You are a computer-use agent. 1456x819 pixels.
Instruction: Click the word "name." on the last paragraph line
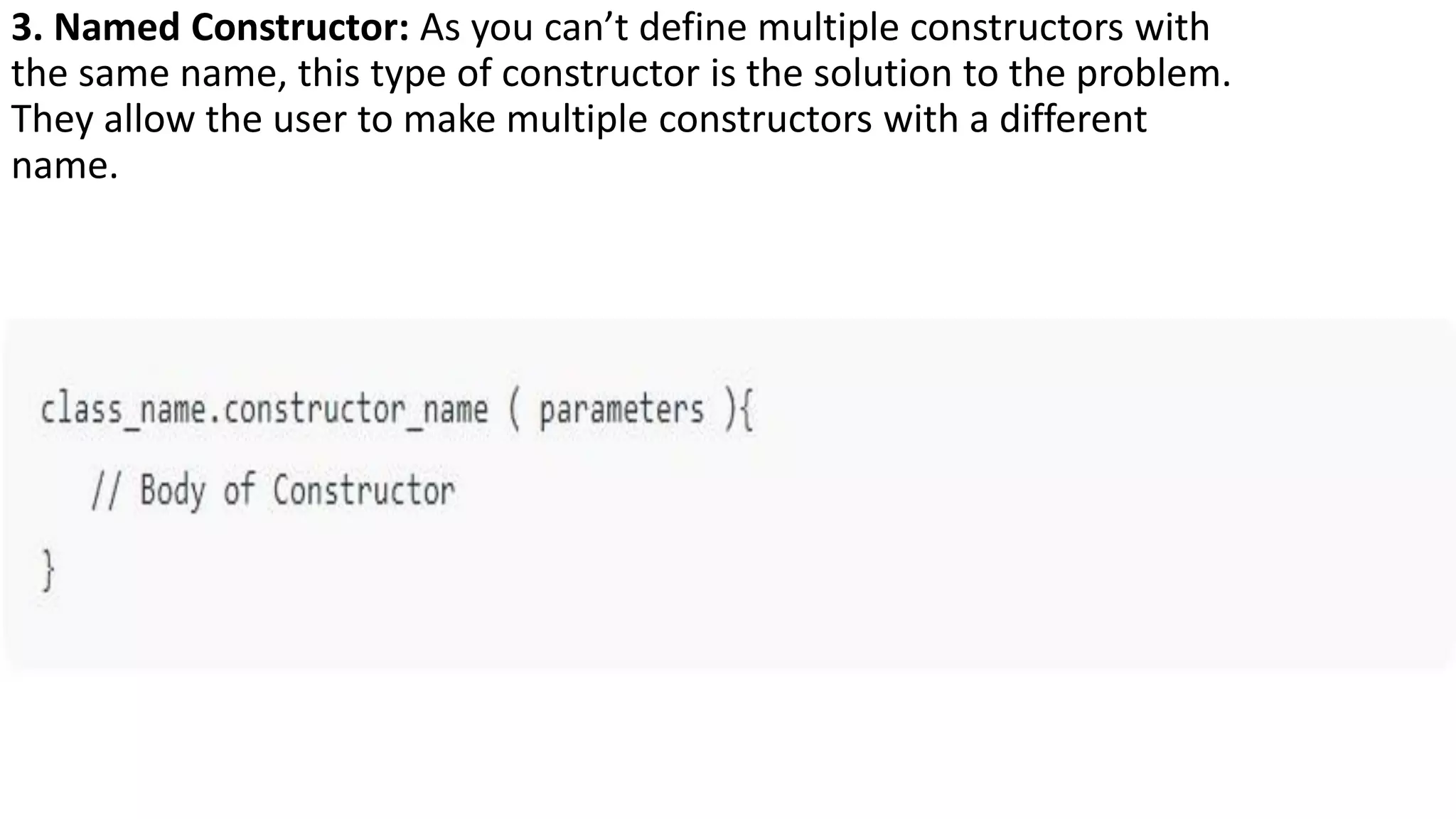coord(64,165)
